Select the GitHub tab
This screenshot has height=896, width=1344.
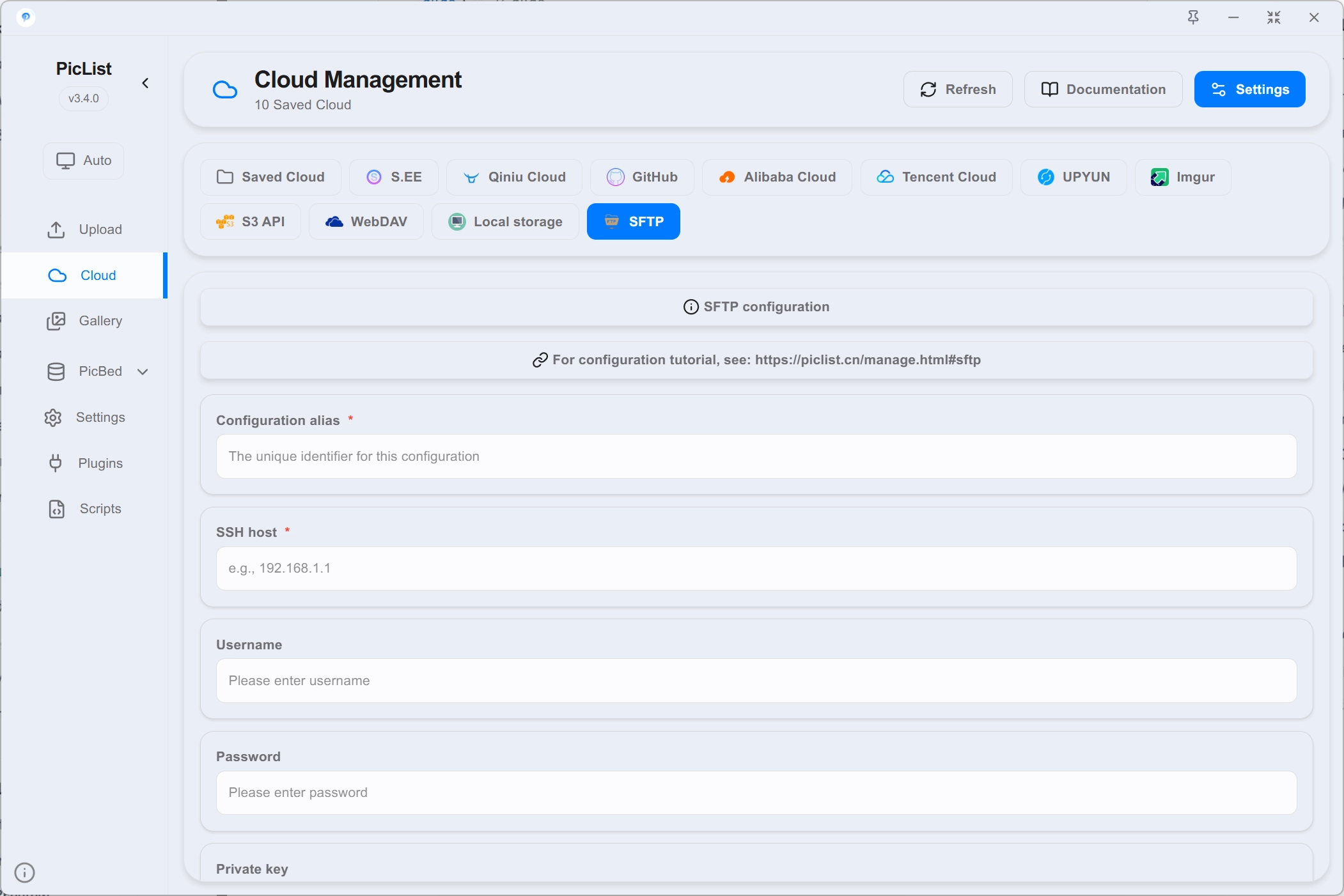pyautogui.click(x=642, y=177)
